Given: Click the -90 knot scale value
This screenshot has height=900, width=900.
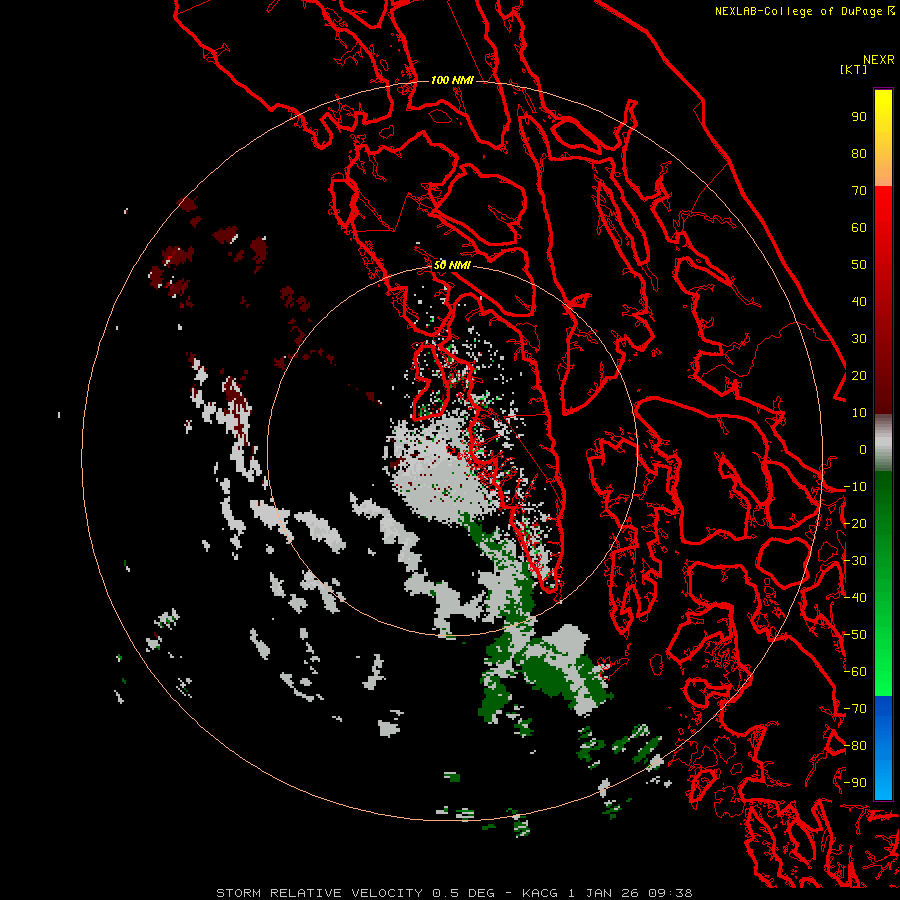Looking at the screenshot, I should tap(855, 783).
